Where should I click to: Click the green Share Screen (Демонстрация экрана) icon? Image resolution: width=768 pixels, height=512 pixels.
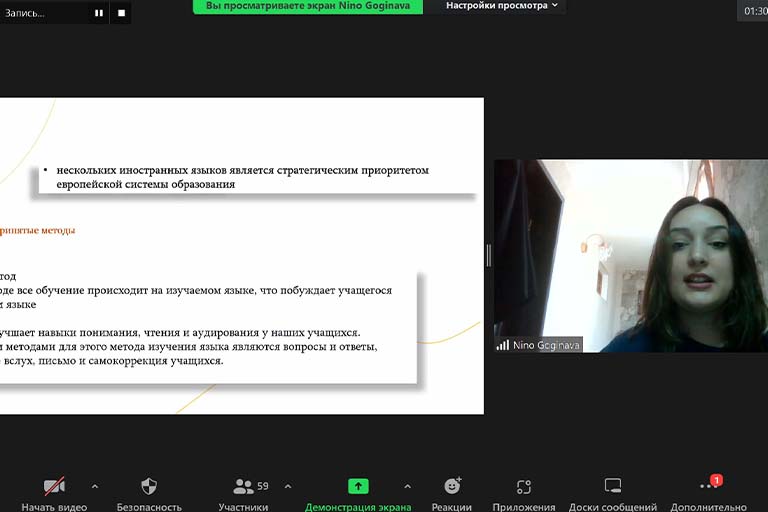pos(358,487)
